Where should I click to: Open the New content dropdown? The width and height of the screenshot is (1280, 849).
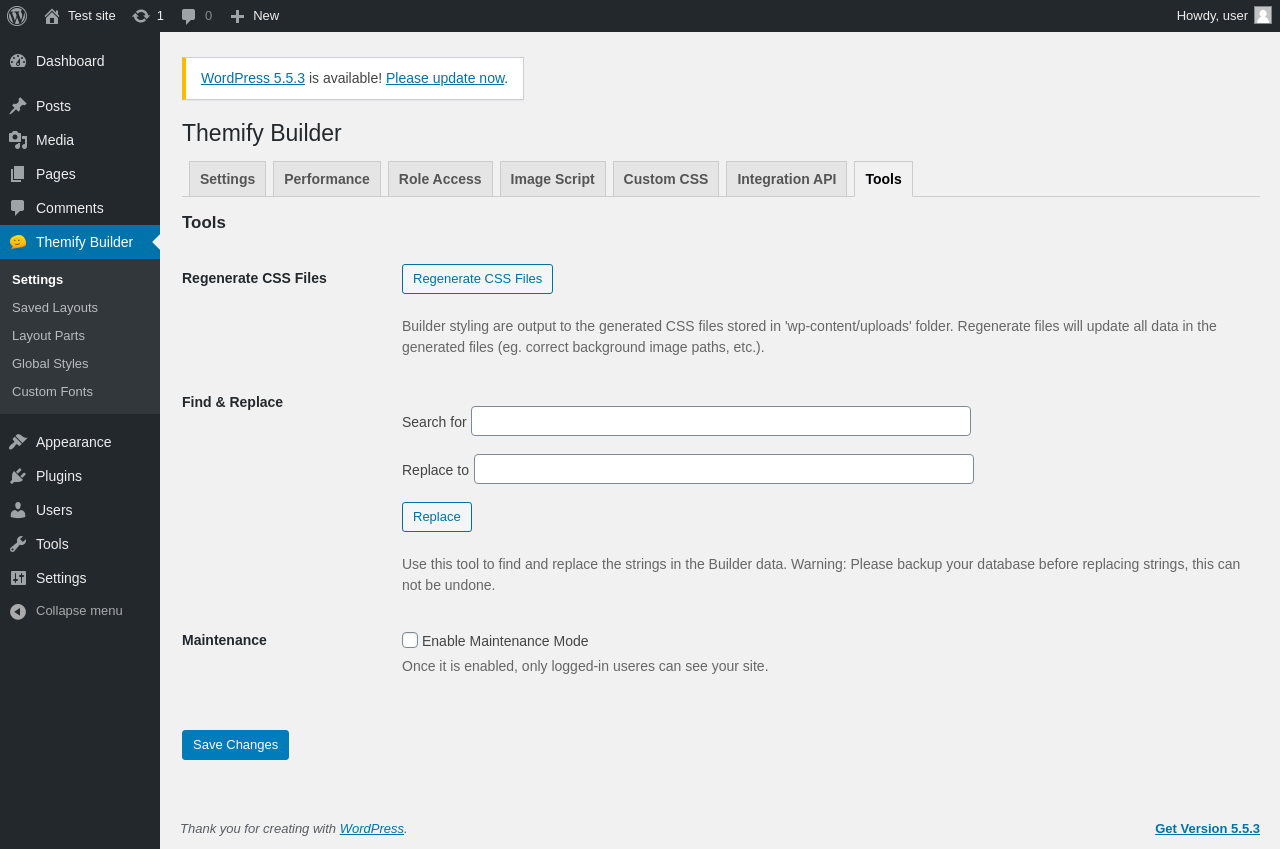pyautogui.click(x=254, y=16)
